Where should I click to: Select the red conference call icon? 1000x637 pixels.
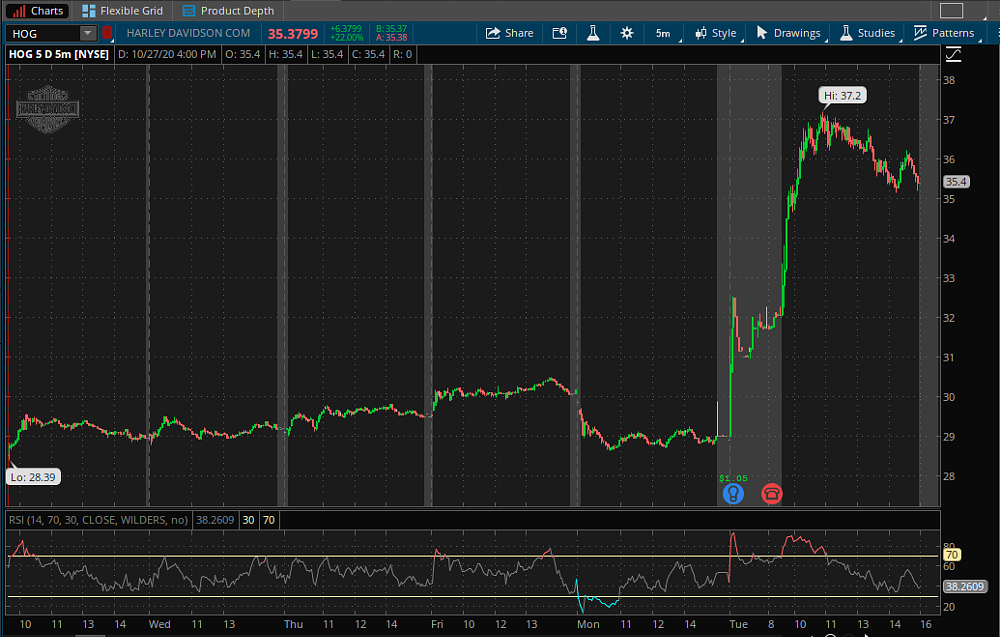(771, 493)
